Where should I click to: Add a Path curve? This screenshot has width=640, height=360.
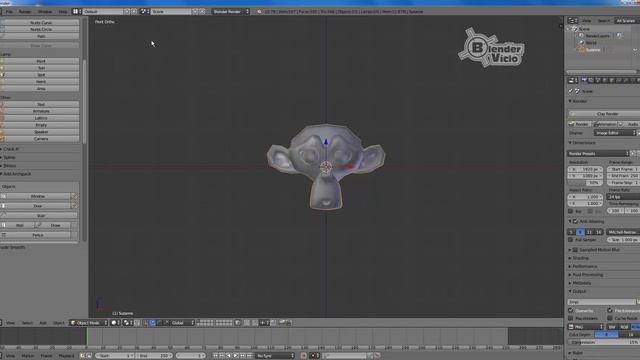coord(41,36)
